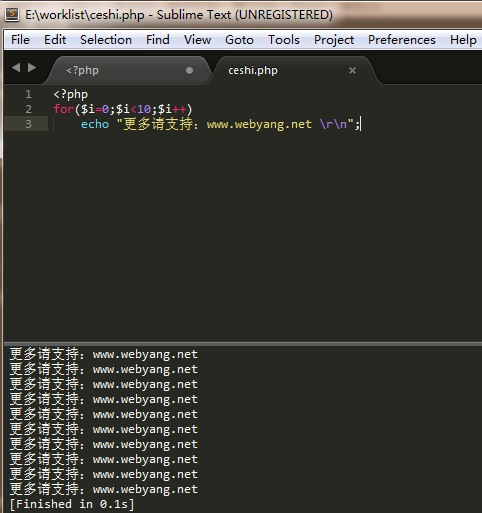
Task: Click the last www.webyang.net output line
Action: click(104, 489)
